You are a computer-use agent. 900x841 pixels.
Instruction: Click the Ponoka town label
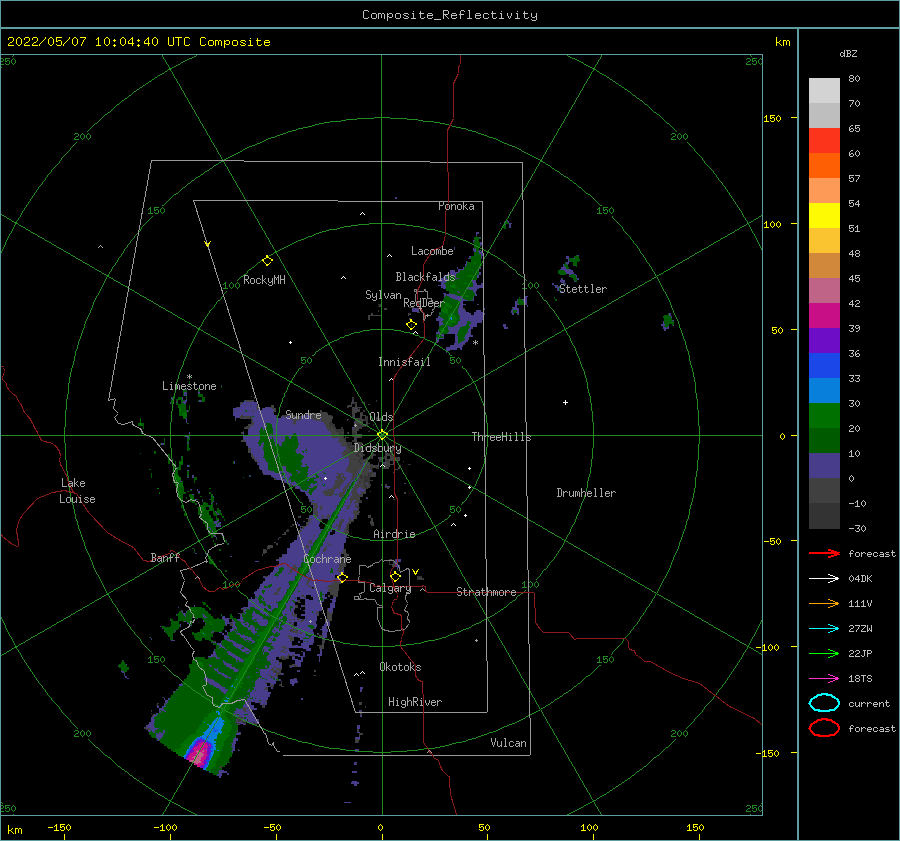pyautogui.click(x=456, y=206)
